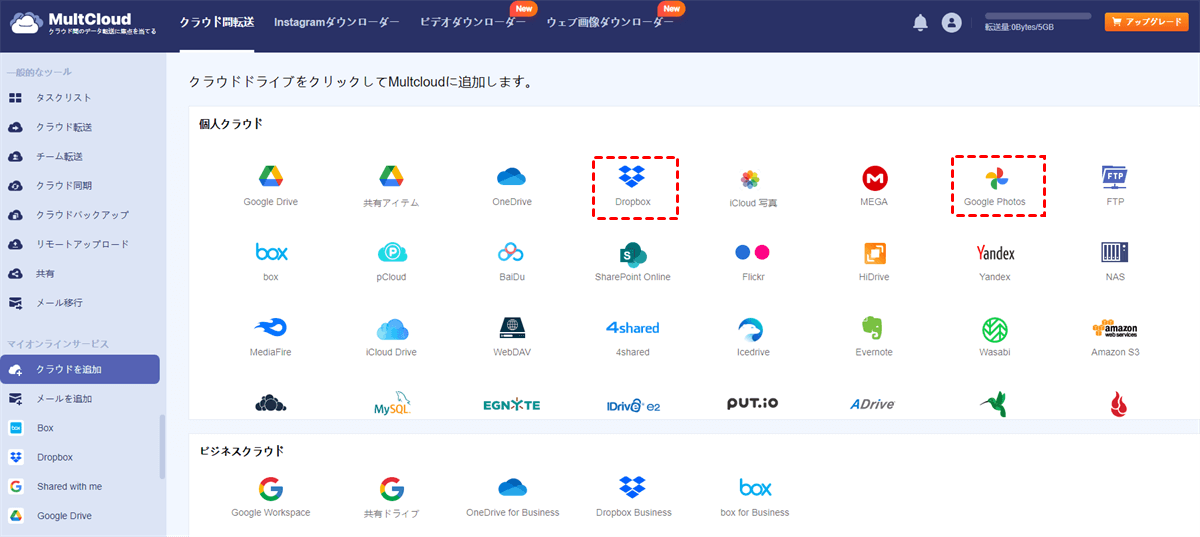Select MySQL database icon
The image size is (1200, 537).
point(393,404)
